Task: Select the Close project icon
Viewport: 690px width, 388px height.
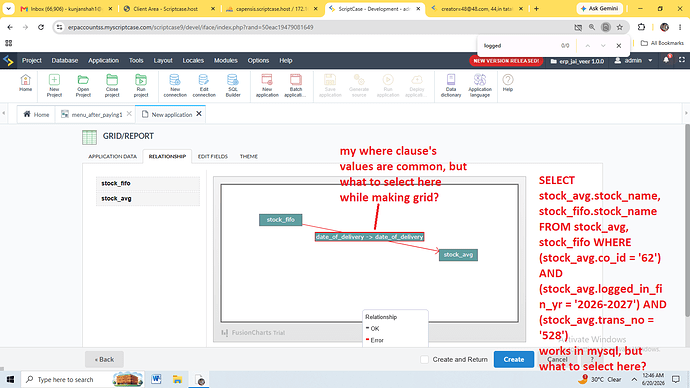Action: coord(112,85)
